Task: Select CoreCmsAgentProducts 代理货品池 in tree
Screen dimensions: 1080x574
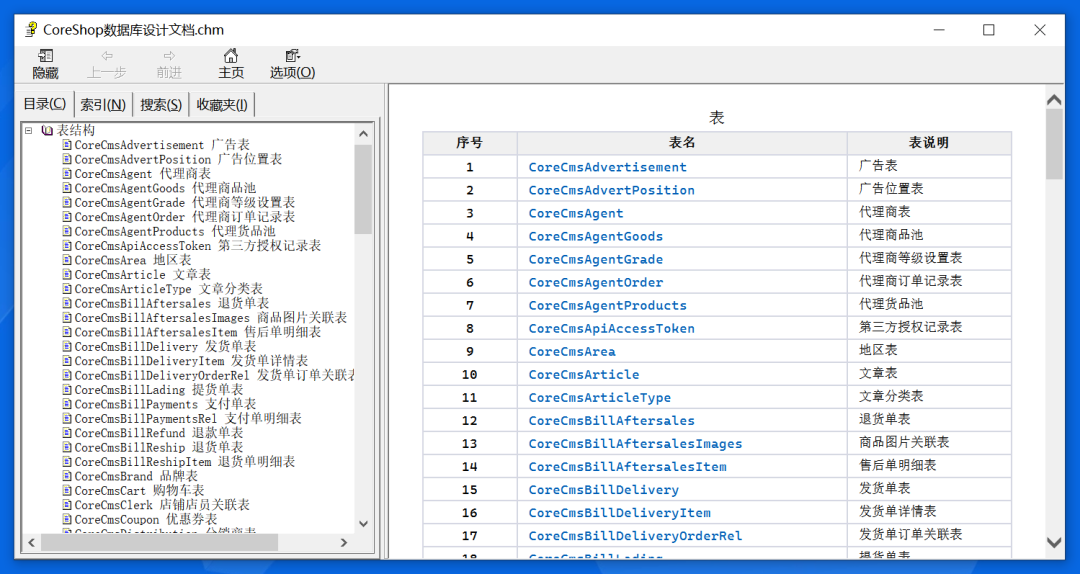Action: pos(175,231)
